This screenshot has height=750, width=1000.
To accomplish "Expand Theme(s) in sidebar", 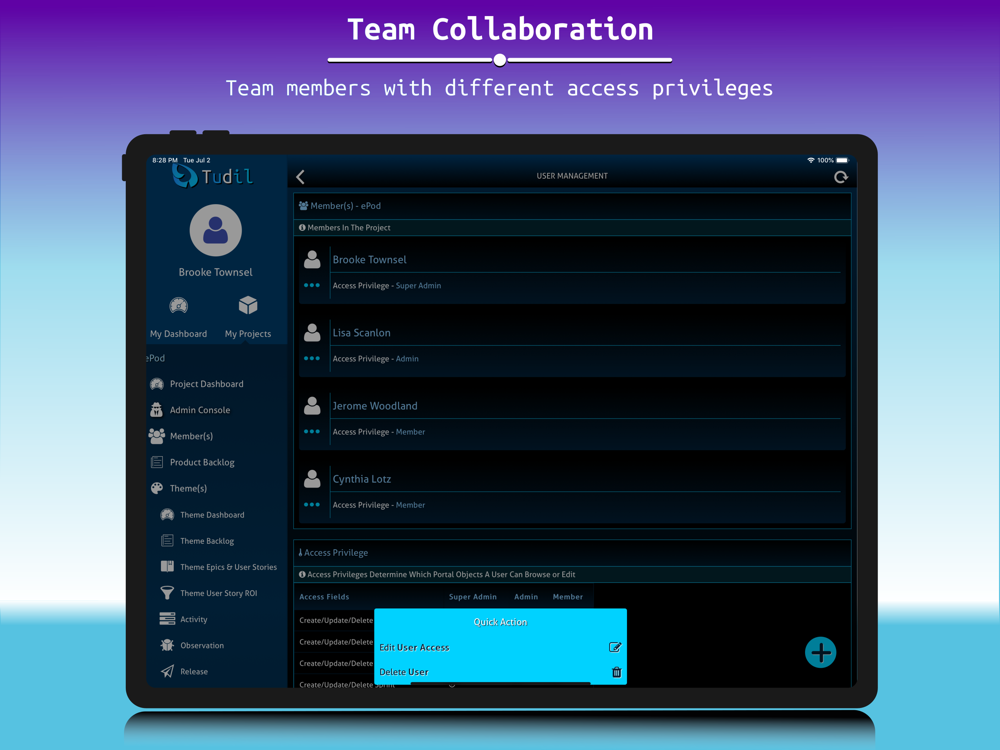I will pyautogui.click(x=188, y=489).
